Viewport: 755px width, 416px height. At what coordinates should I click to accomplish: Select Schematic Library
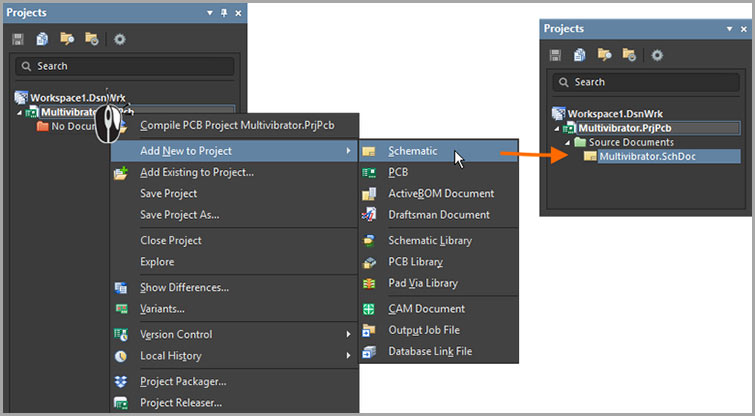click(439, 241)
